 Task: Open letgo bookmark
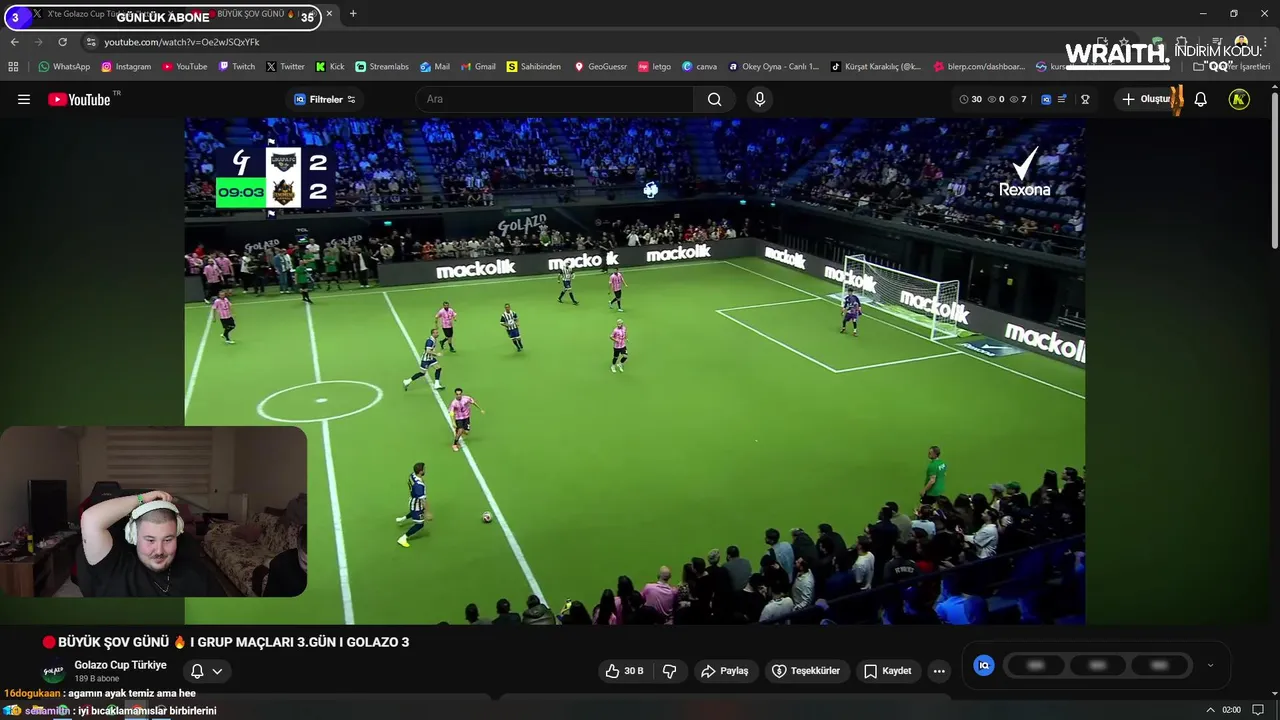(x=654, y=67)
